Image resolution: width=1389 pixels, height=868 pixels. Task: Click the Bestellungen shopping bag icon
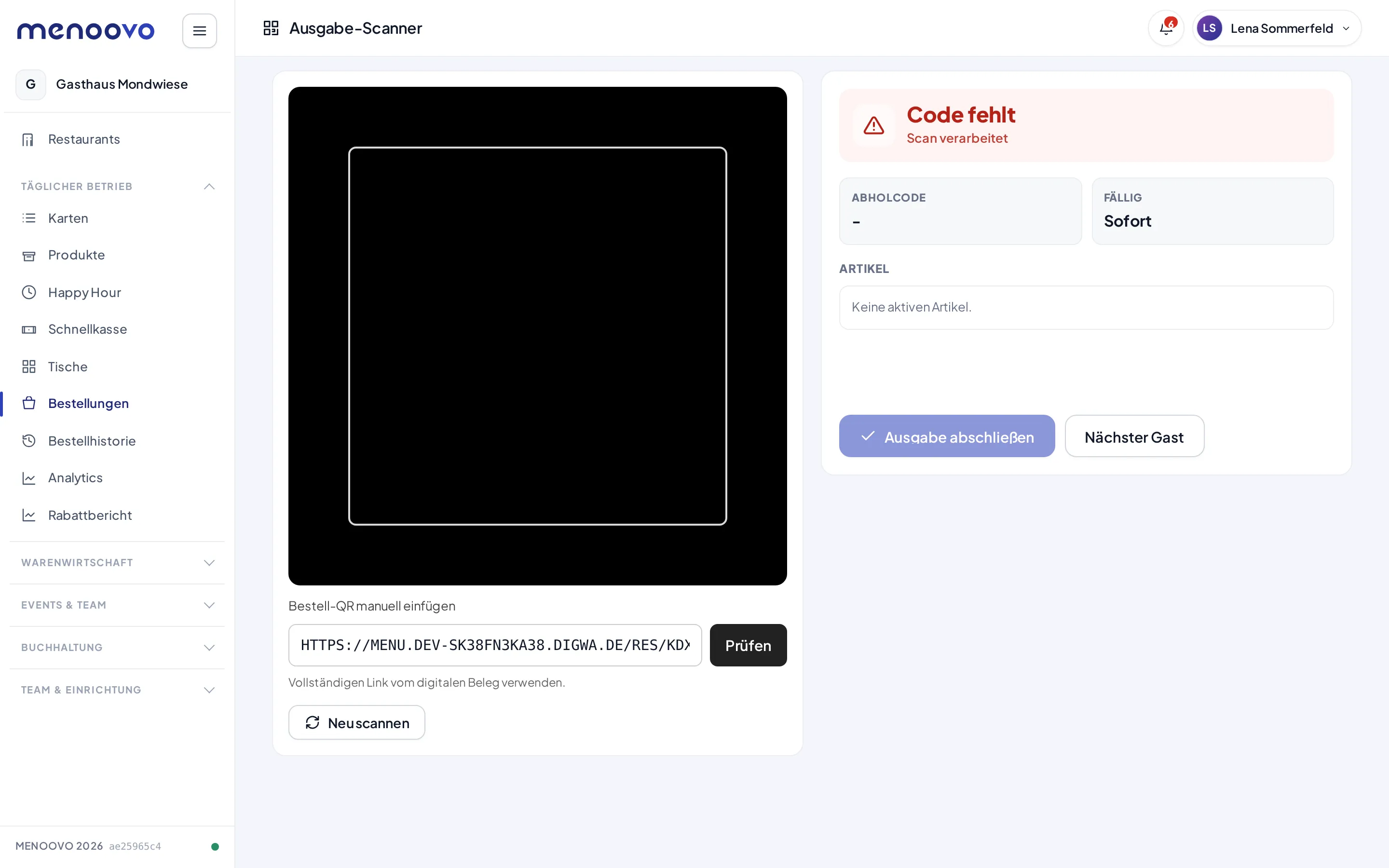pos(29,403)
